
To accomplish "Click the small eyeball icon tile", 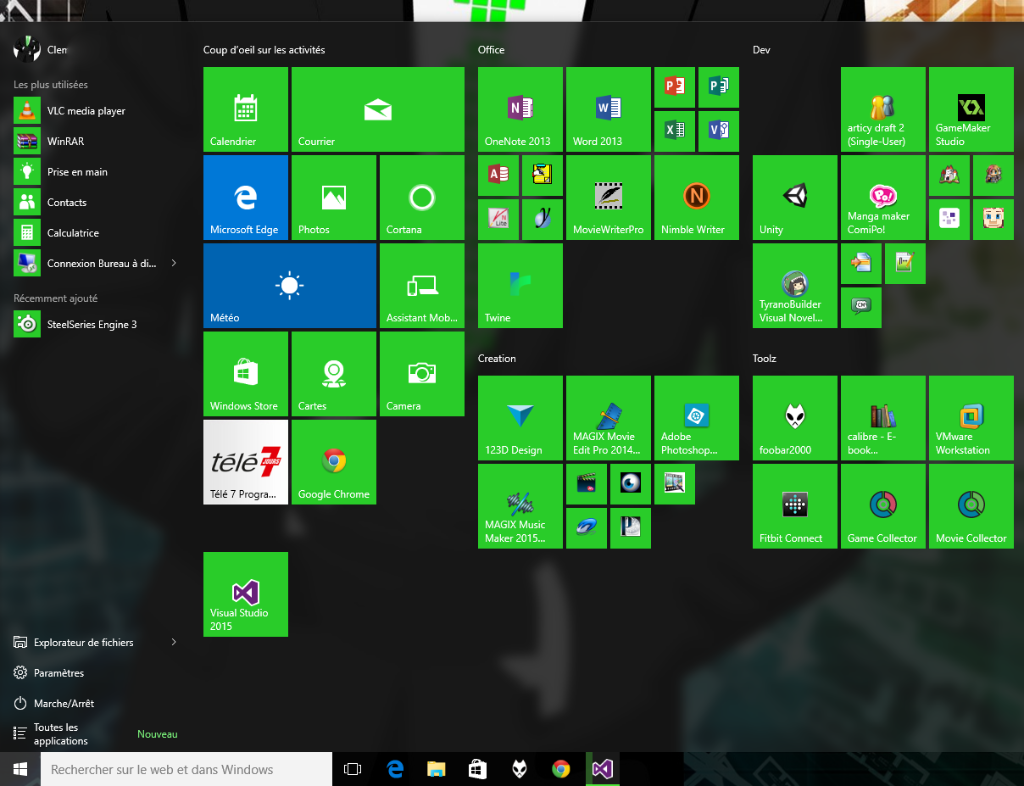I will 630,484.
